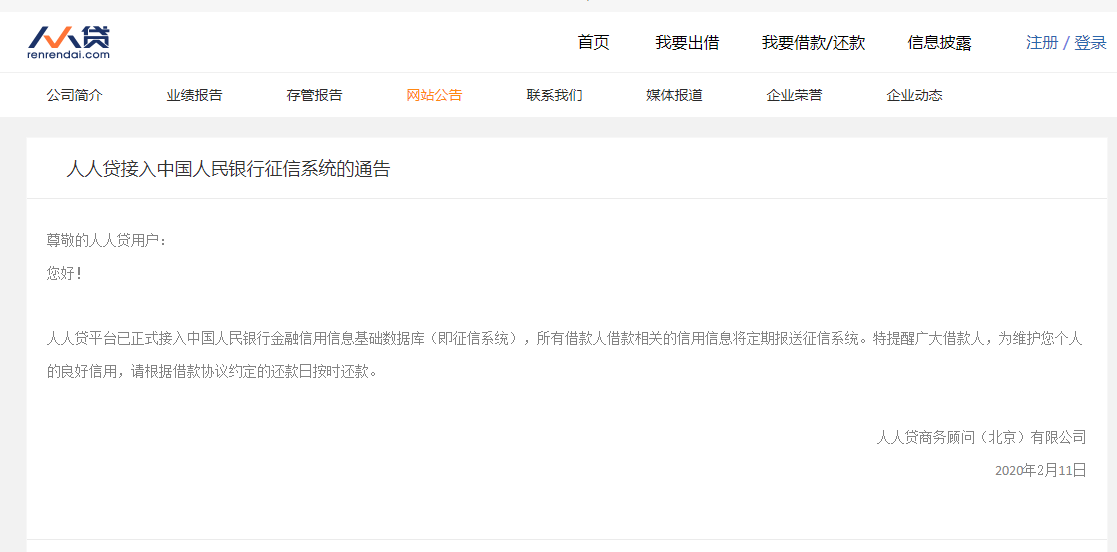Click the paragraph line starting 人人贷平台已正式接入
Image resolution: width=1117 pixels, height=552 pixels.
[x=564, y=339]
